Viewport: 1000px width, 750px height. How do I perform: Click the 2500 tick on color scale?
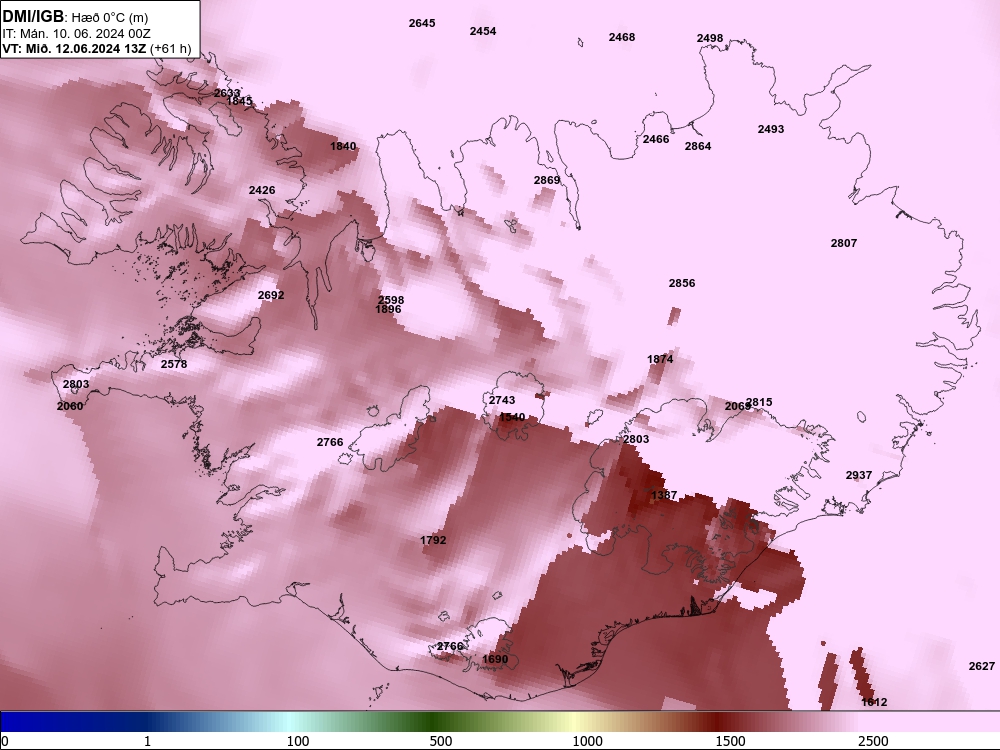click(873, 741)
